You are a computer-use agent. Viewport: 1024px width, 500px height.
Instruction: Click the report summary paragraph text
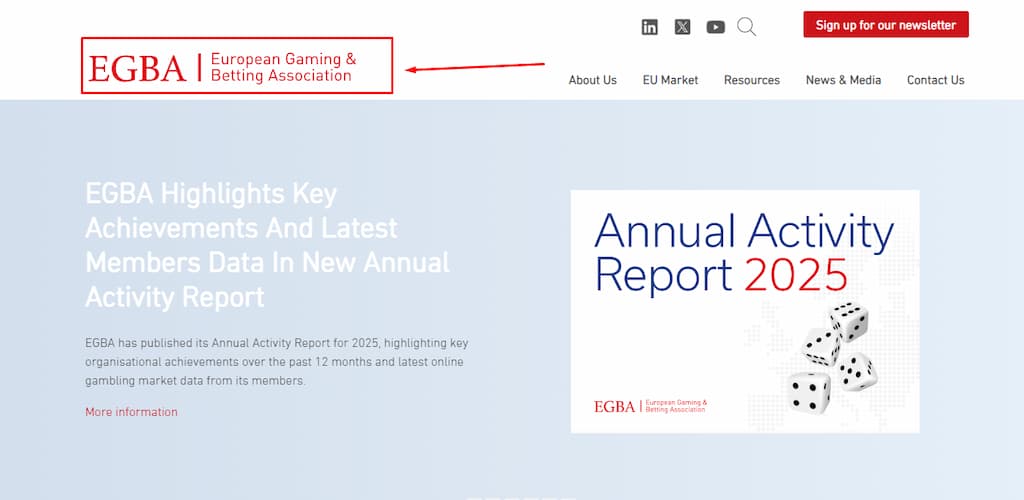point(276,362)
